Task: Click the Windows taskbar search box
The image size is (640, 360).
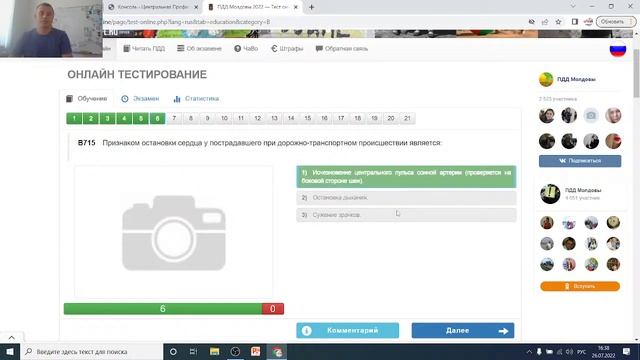Action: tap(91, 351)
